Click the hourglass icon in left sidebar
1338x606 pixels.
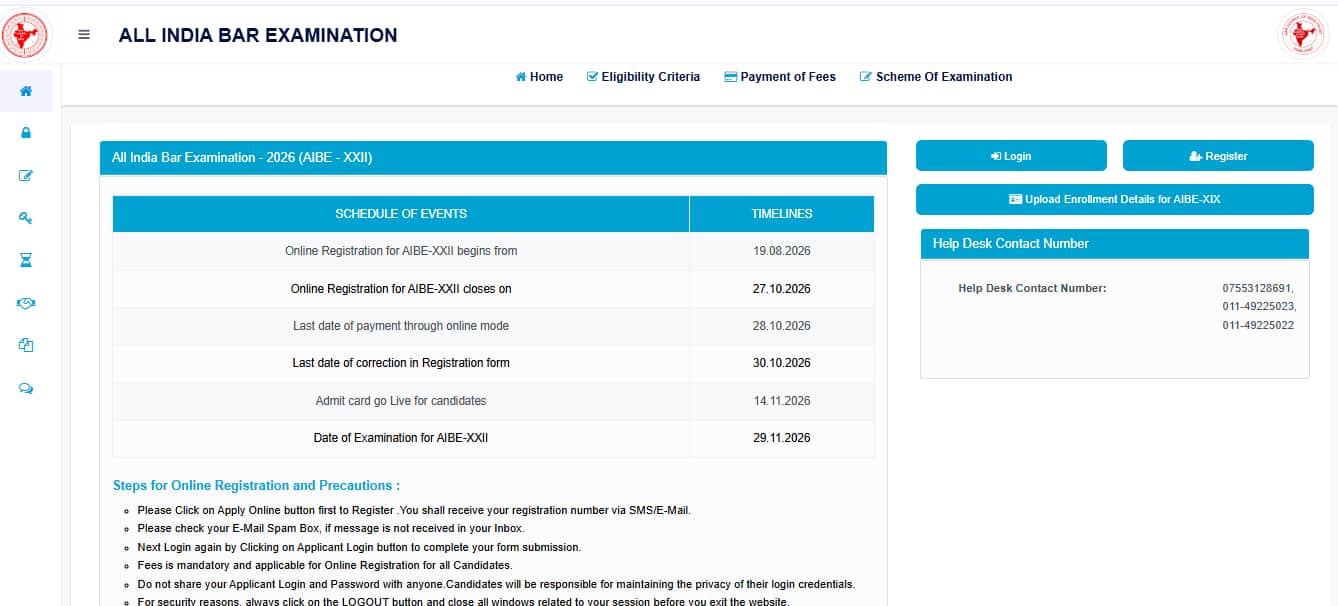(26, 260)
